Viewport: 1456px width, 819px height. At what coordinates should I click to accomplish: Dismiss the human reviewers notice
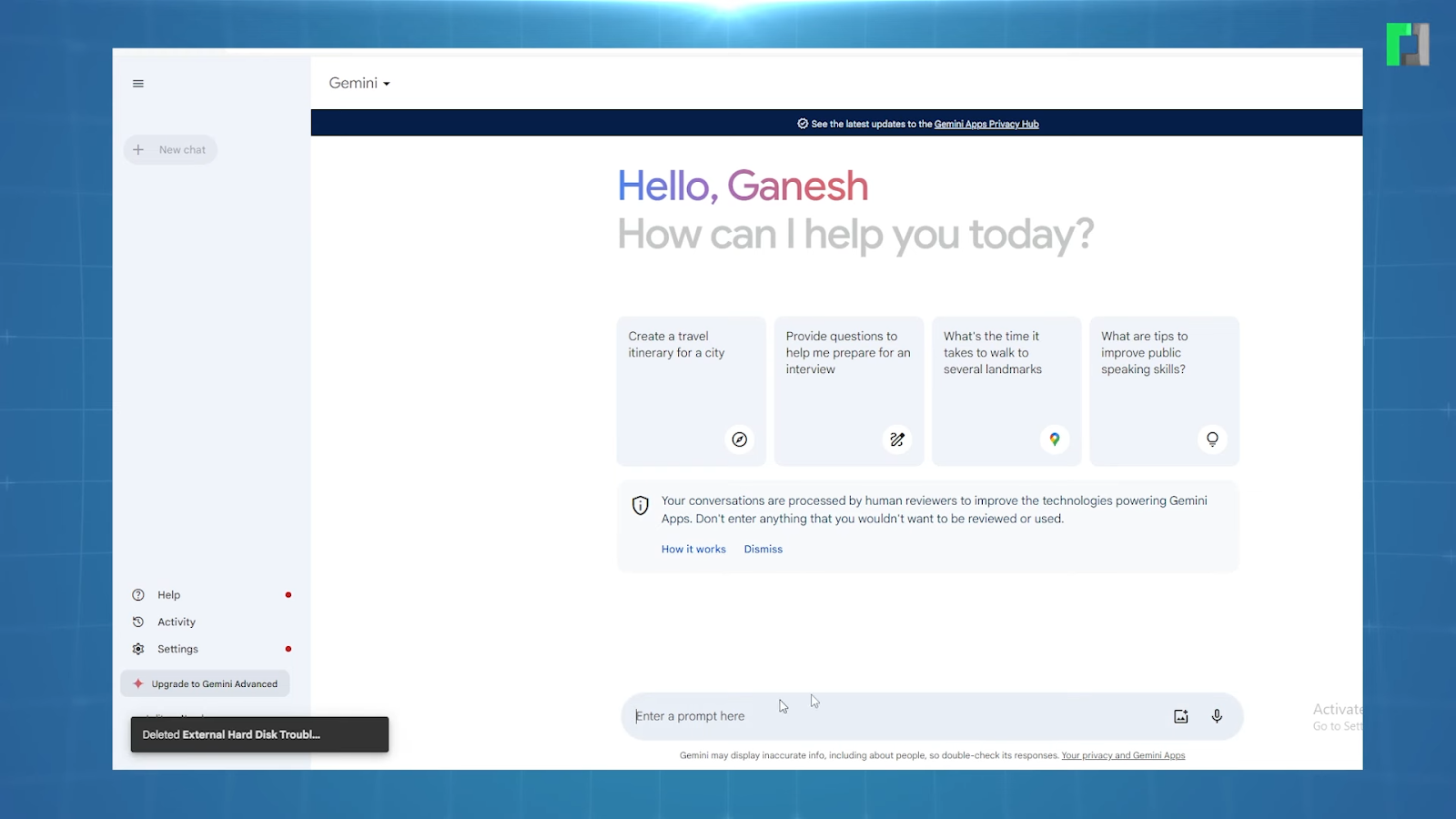click(x=763, y=550)
